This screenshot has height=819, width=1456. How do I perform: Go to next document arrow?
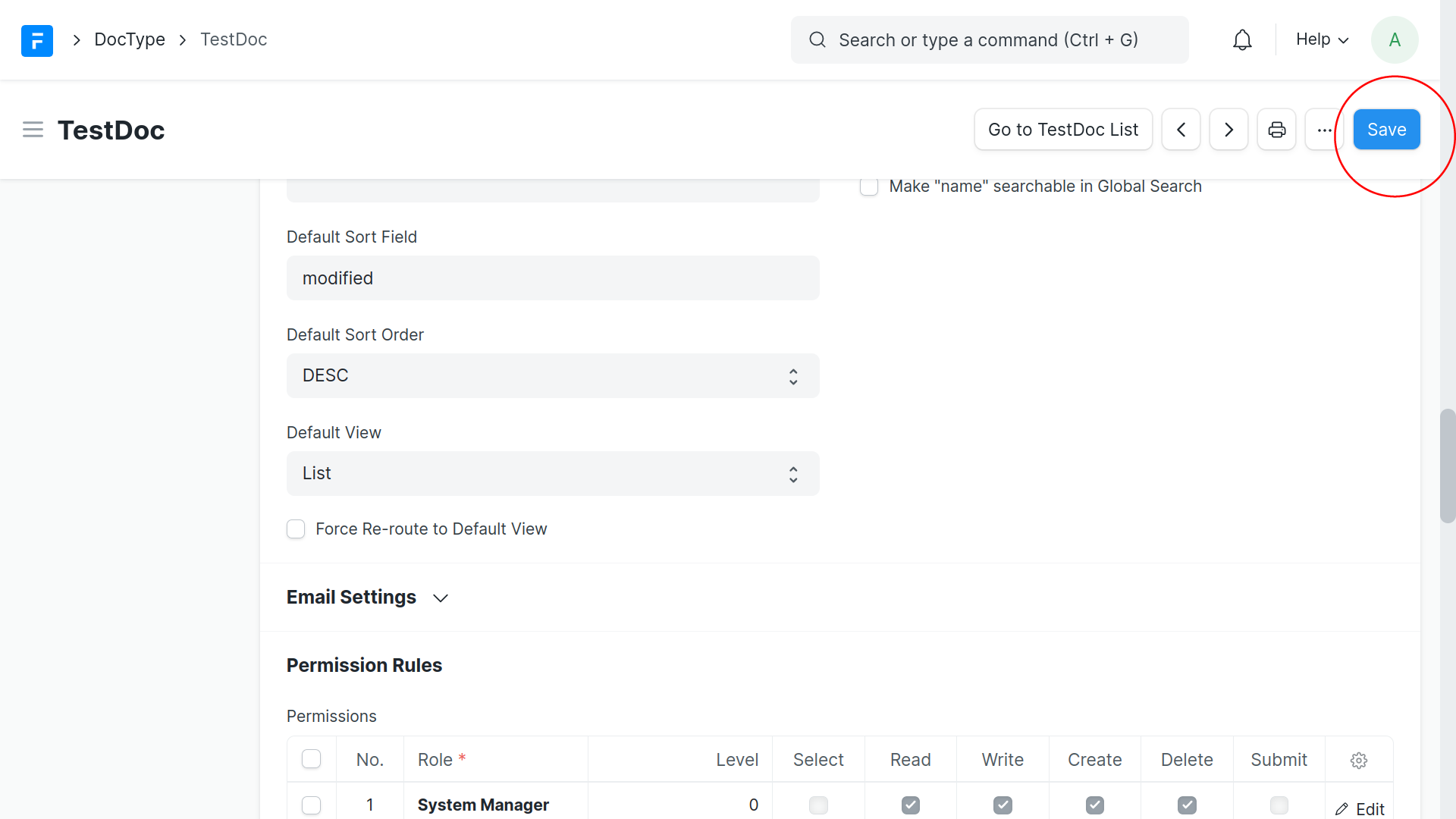(x=1228, y=130)
